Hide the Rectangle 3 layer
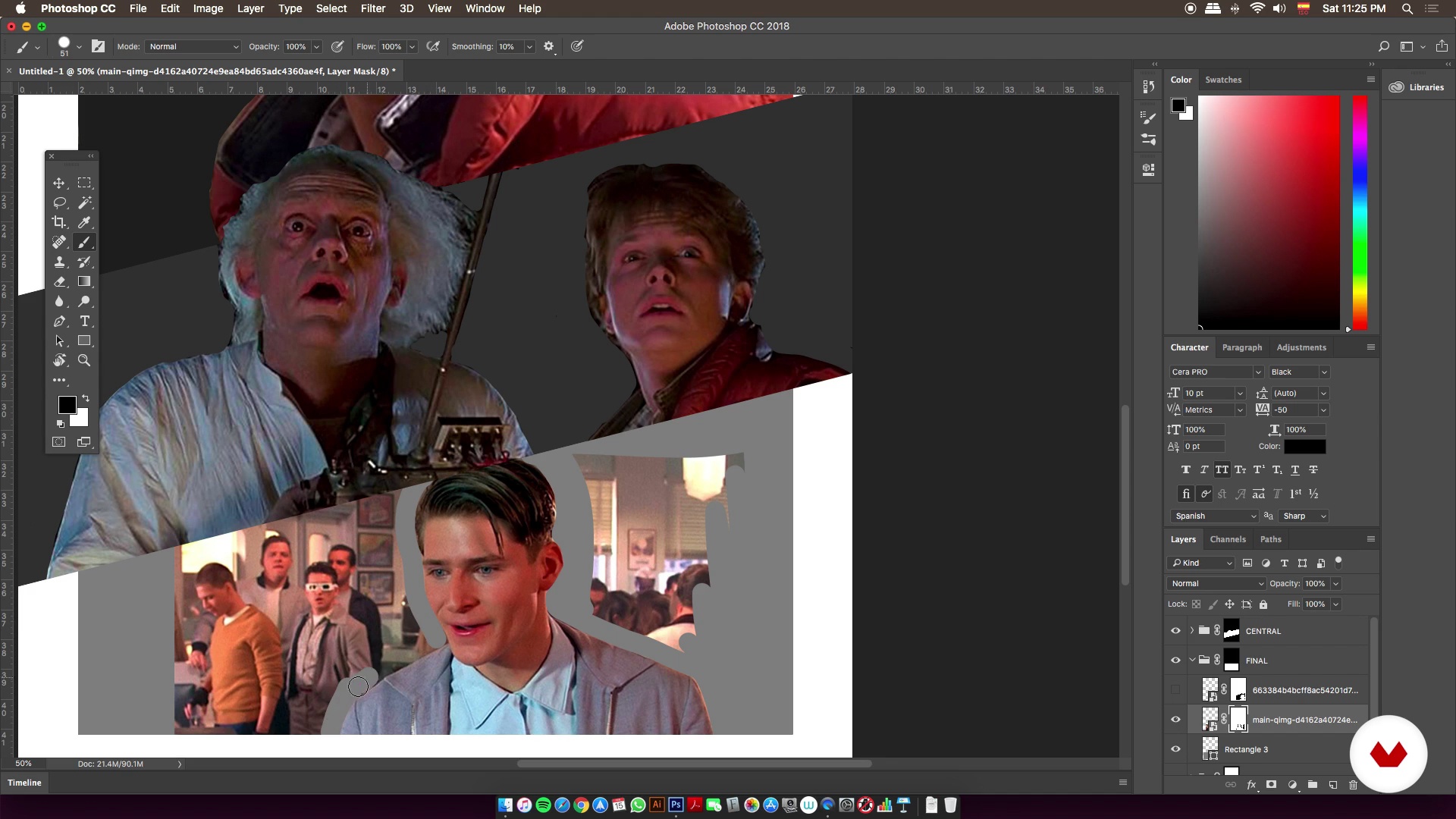The image size is (1456, 819). [1175, 749]
